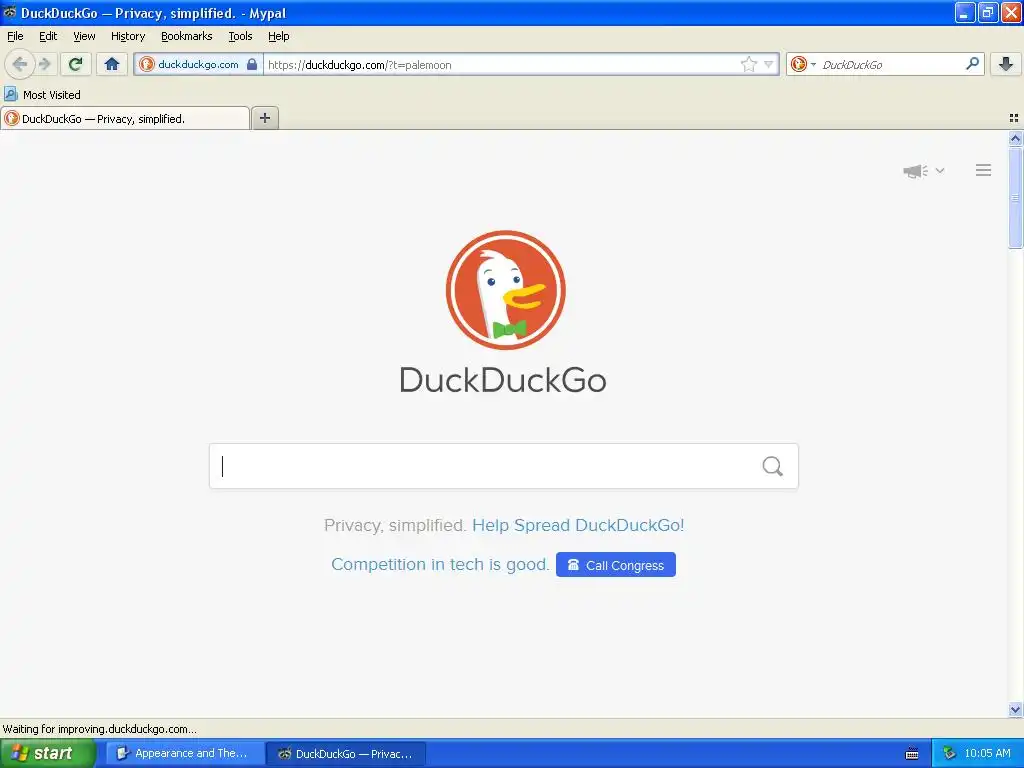Screen dimensions: 1024x768
Task: Follow the Help Spread DuckDuckGo! link
Action: click(578, 525)
